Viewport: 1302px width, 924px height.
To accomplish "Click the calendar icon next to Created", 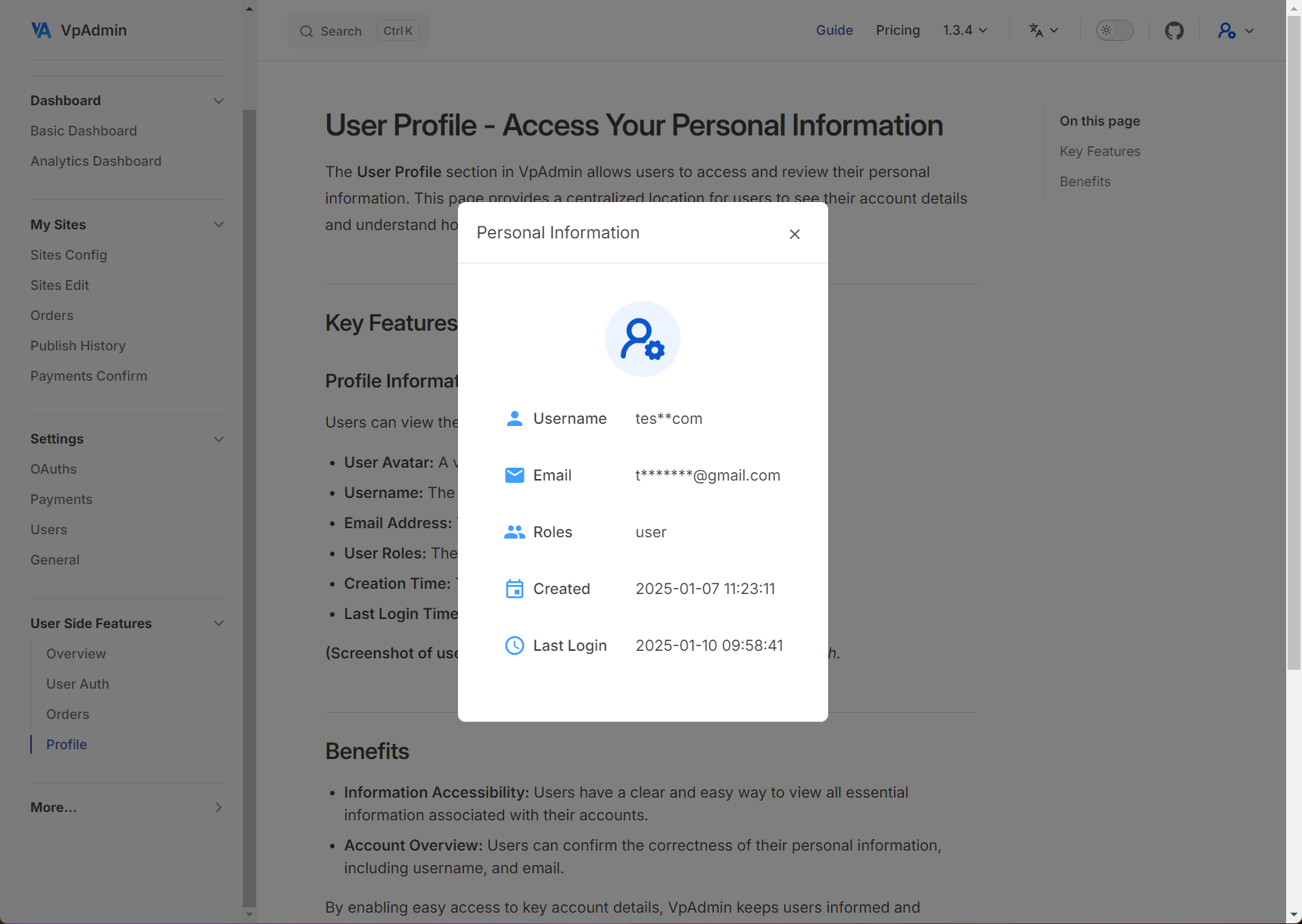I will [x=515, y=588].
